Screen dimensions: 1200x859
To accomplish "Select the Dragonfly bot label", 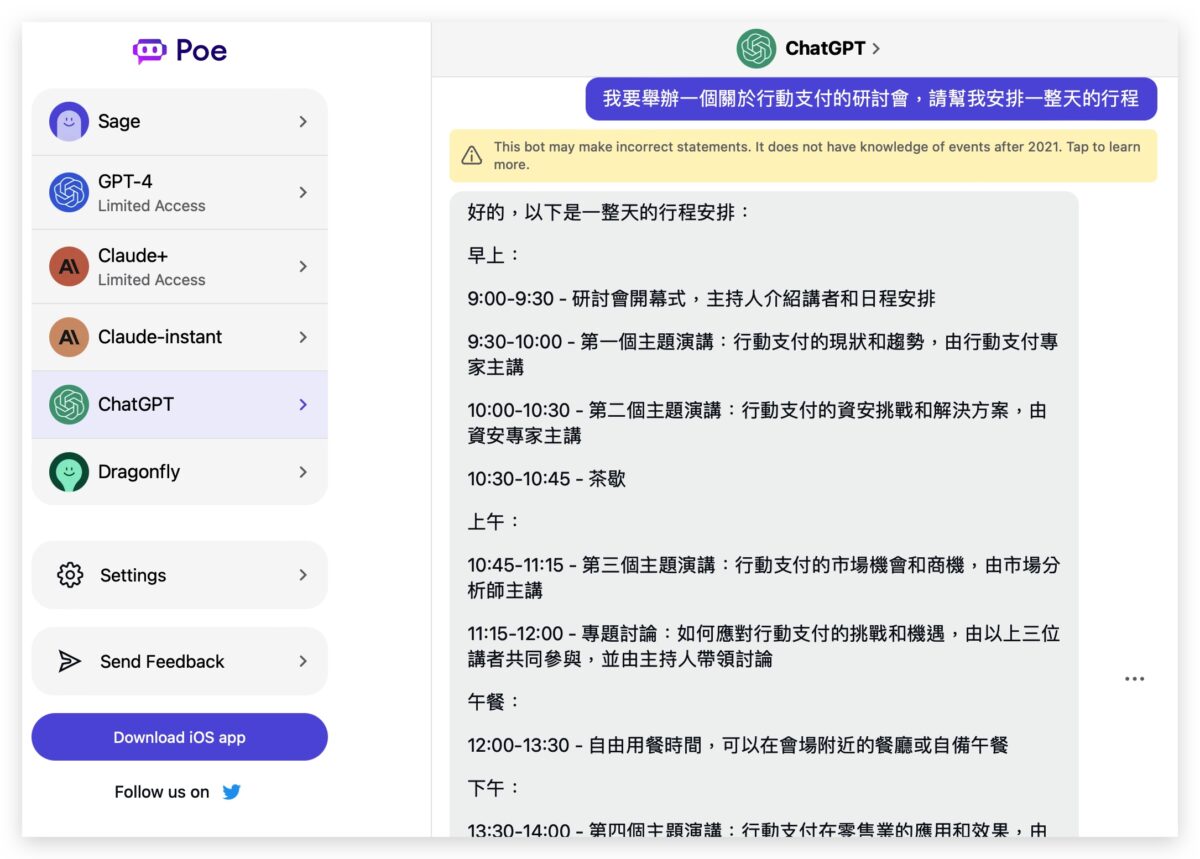I will click(139, 472).
